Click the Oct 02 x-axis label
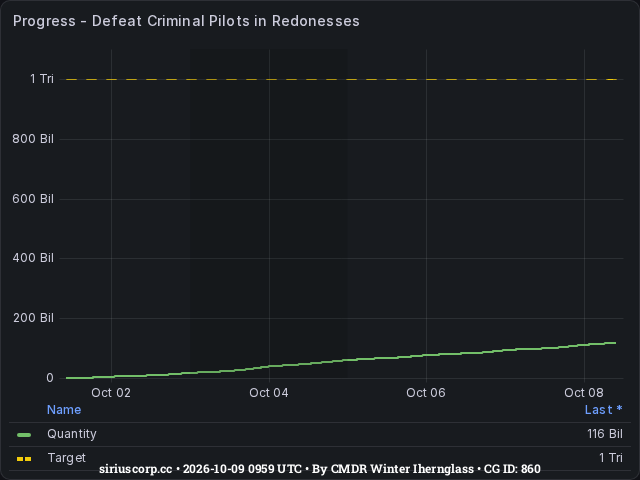The height and width of the screenshot is (480, 640). coord(111,393)
